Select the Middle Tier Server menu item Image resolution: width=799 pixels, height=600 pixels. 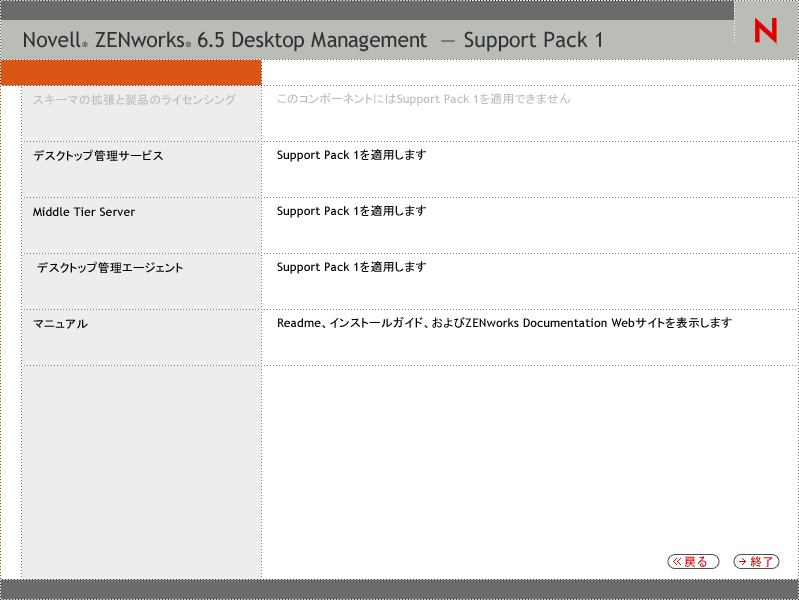click(84, 212)
